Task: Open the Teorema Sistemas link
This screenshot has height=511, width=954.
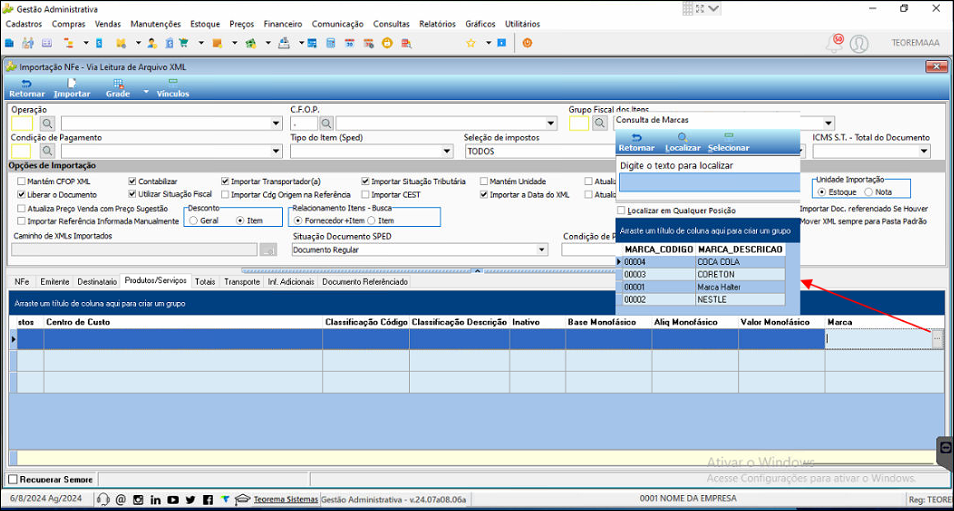Action: [x=285, y=499]
